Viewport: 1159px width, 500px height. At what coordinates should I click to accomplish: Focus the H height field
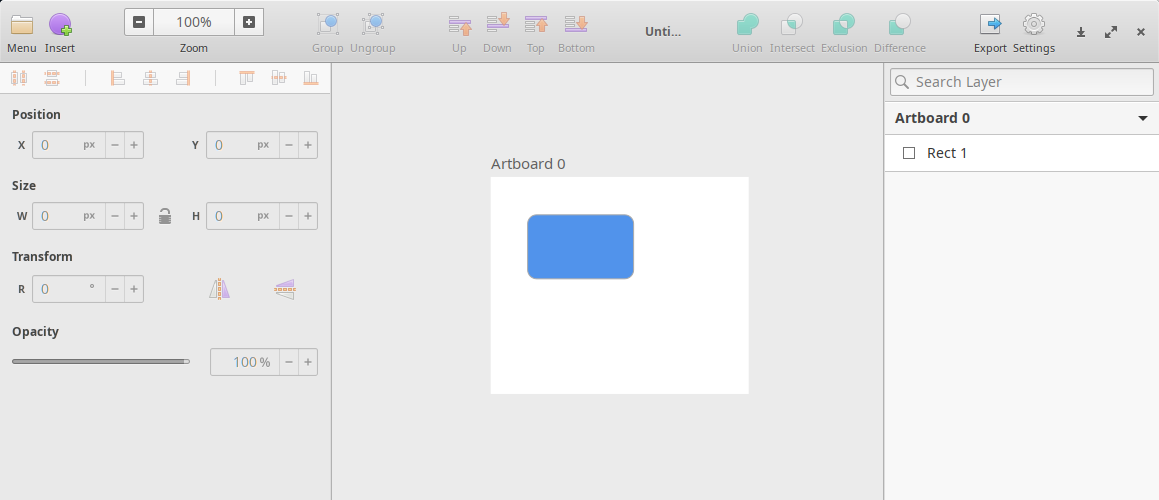click(242, 216)
